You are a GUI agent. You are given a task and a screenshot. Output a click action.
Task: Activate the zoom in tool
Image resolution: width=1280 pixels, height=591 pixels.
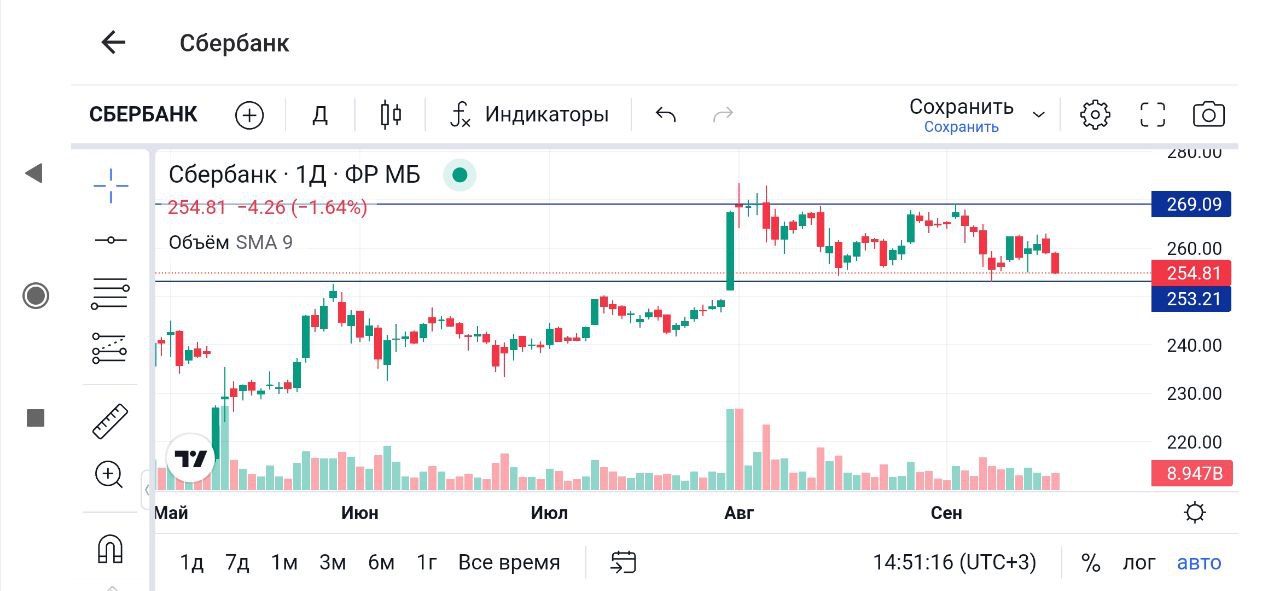(110, 474)
